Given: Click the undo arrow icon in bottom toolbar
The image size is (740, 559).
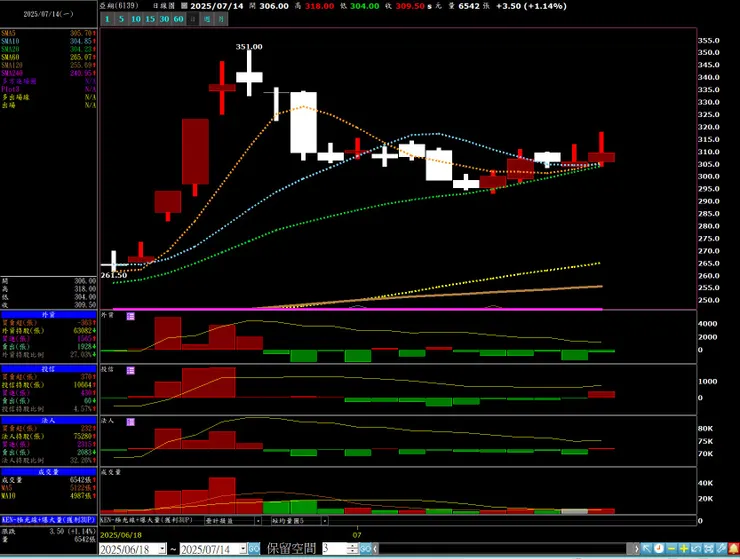Looking at the screenshot, I should [x=696, y=549].
